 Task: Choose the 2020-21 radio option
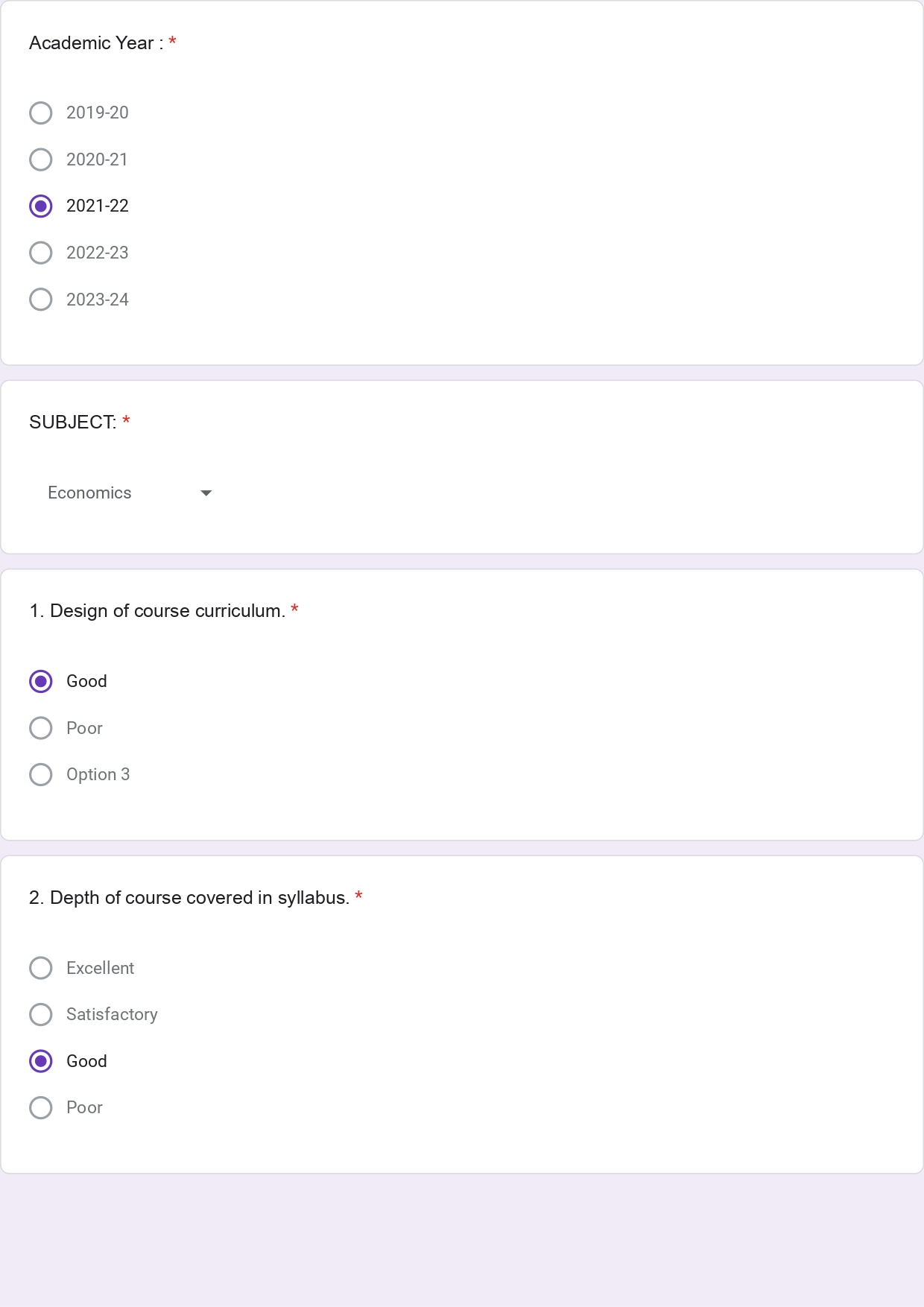pos(41,159)
